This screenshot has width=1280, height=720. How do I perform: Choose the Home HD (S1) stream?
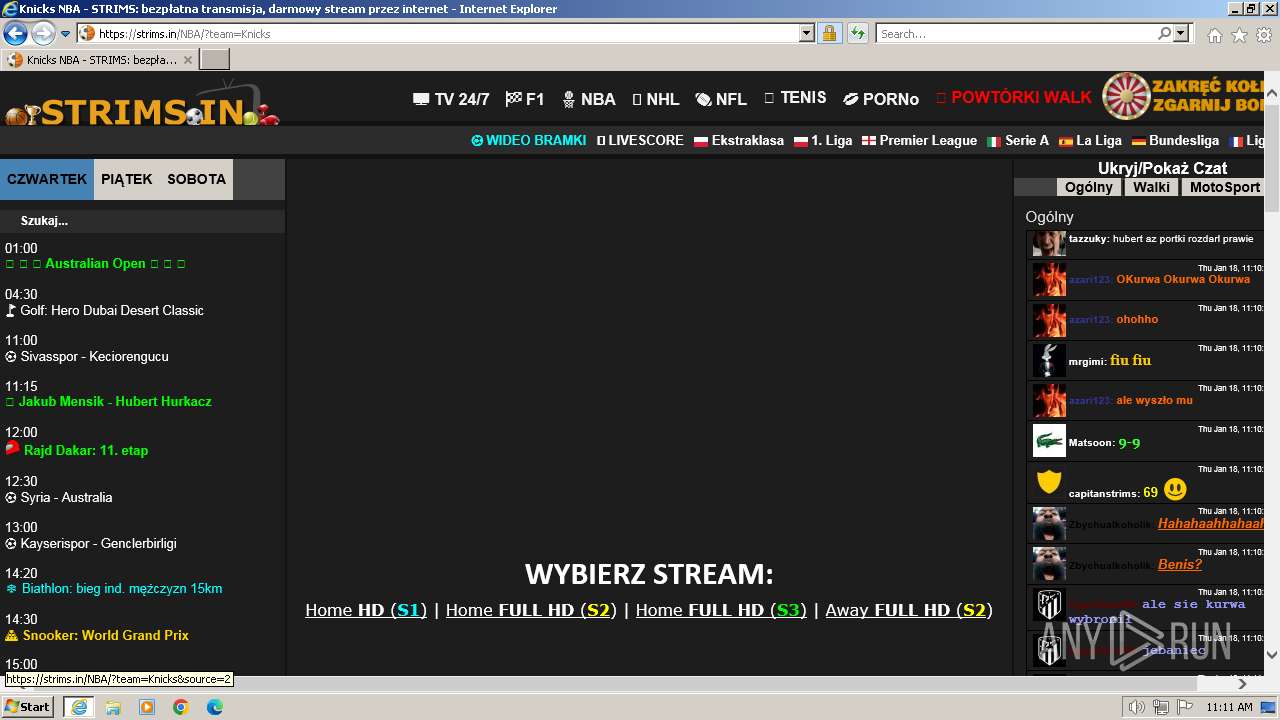(366, 610)
